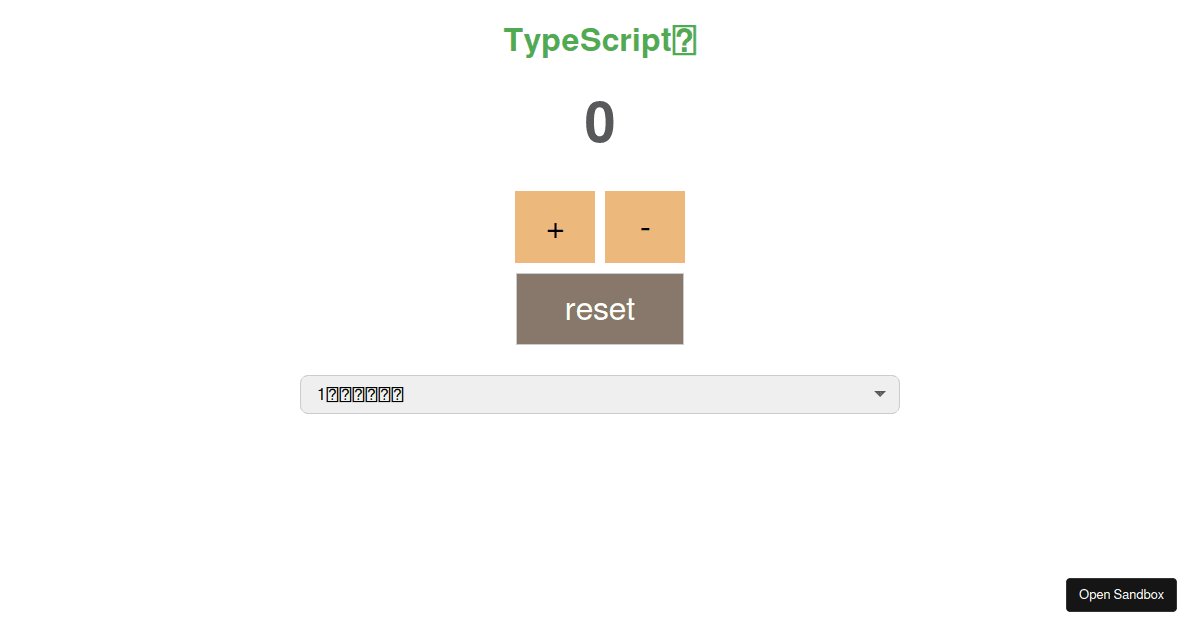
Task: Click the triangle icon in the select box
Action: 880,394
